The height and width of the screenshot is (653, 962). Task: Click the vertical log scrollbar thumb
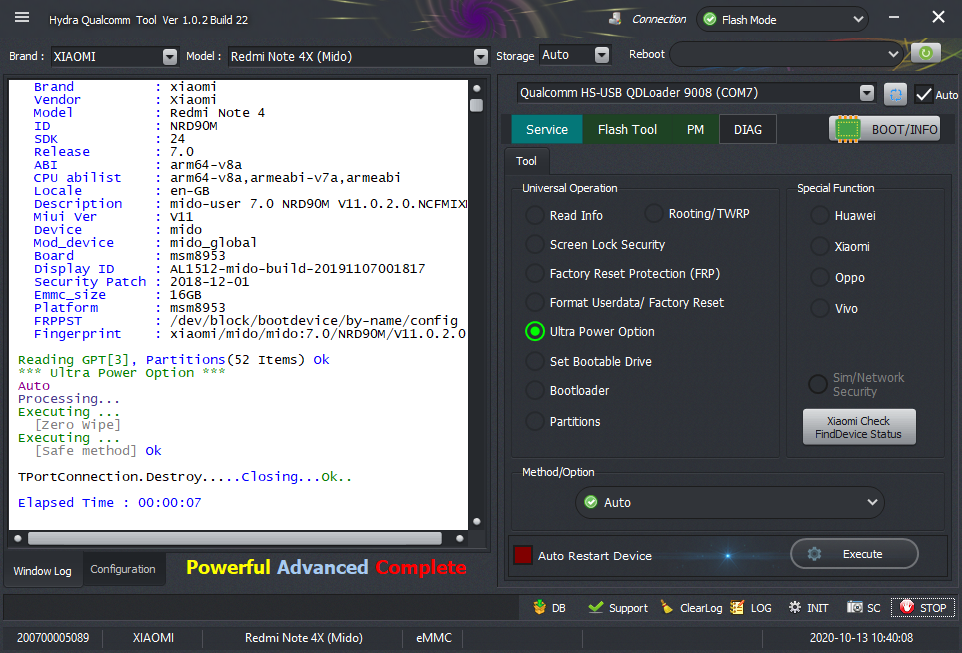coord(477,105)
